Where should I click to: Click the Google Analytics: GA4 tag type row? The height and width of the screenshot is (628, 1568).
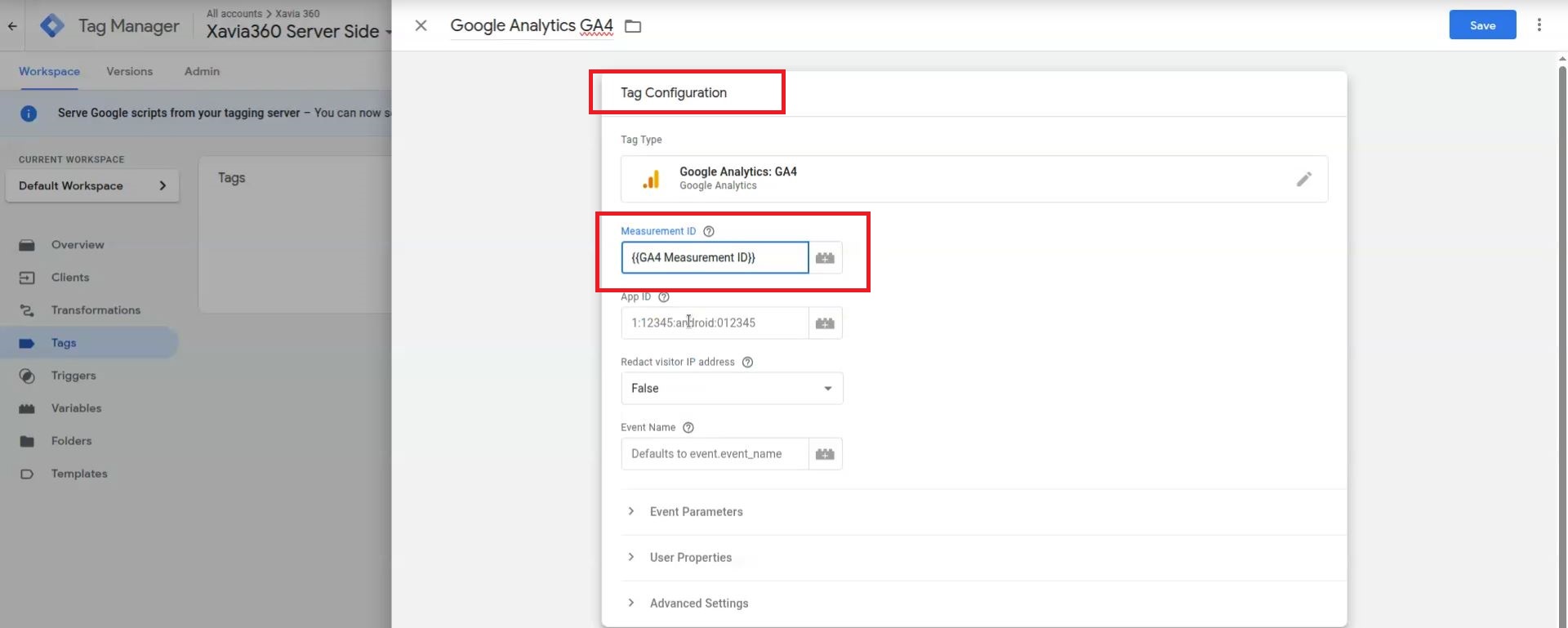(974, 179)
